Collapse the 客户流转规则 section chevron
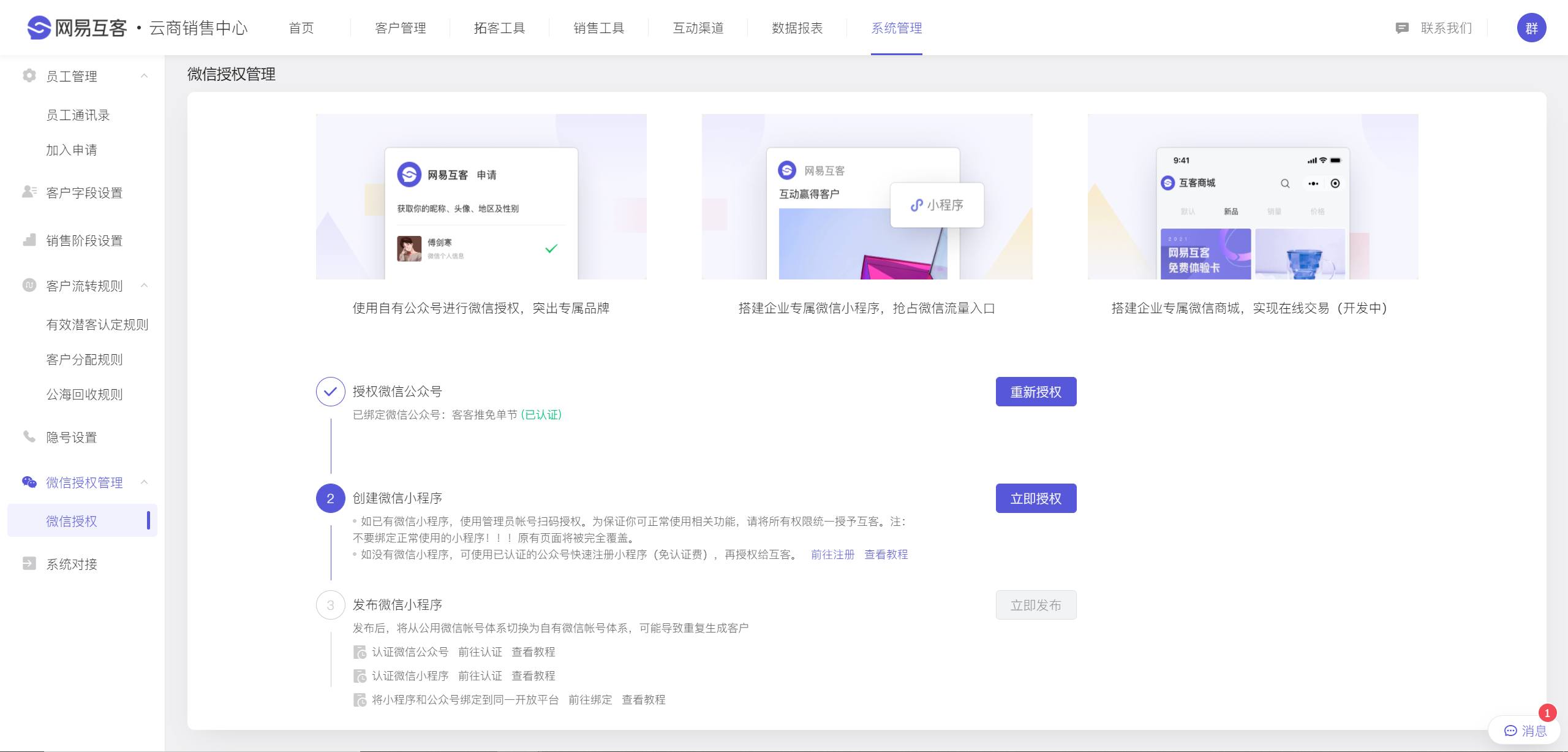The width and height of the screenshot is (1568, 752). (145, 285)
